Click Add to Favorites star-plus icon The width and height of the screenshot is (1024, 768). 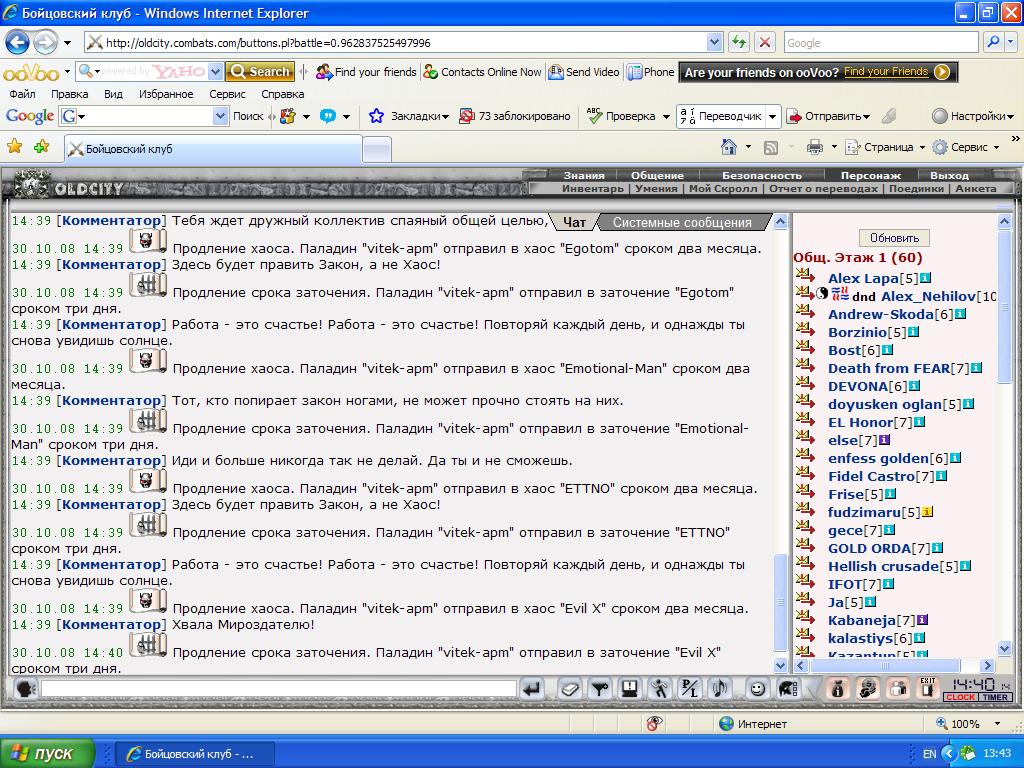coord(42,147)
